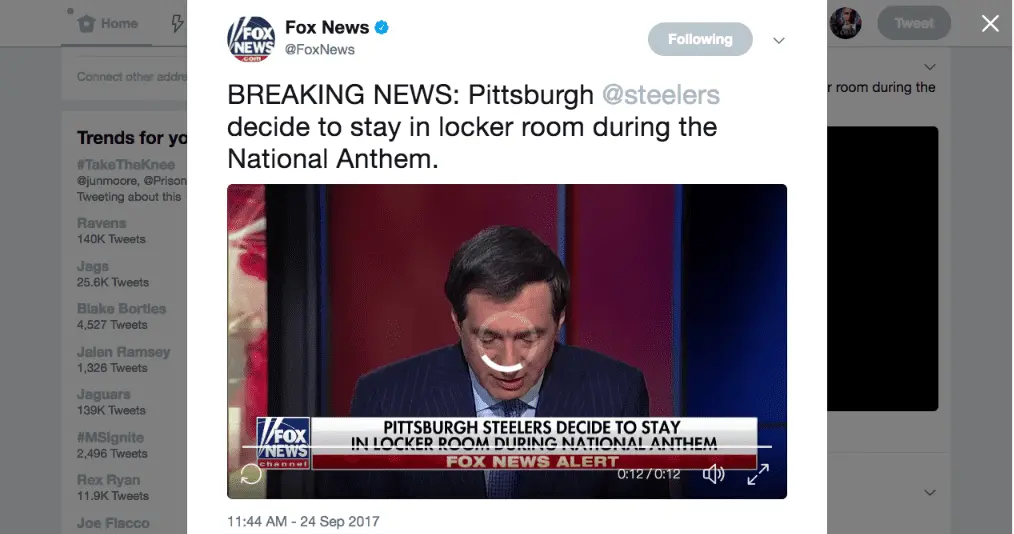Seek on the video progress bar
The height and width of the screenshot is (534, 1014).
[507, 447]
